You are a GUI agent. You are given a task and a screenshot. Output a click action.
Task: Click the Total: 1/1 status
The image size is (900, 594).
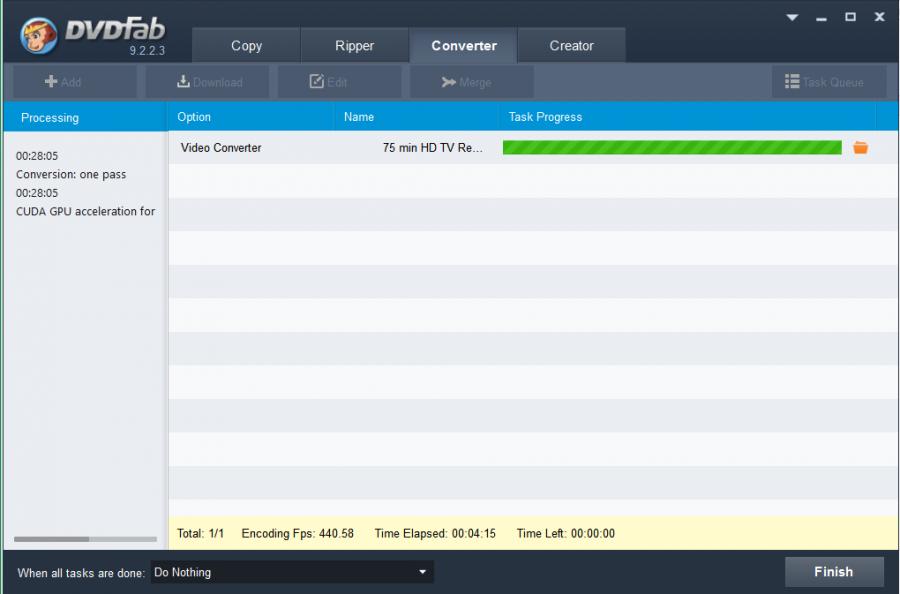pos(200,534)
